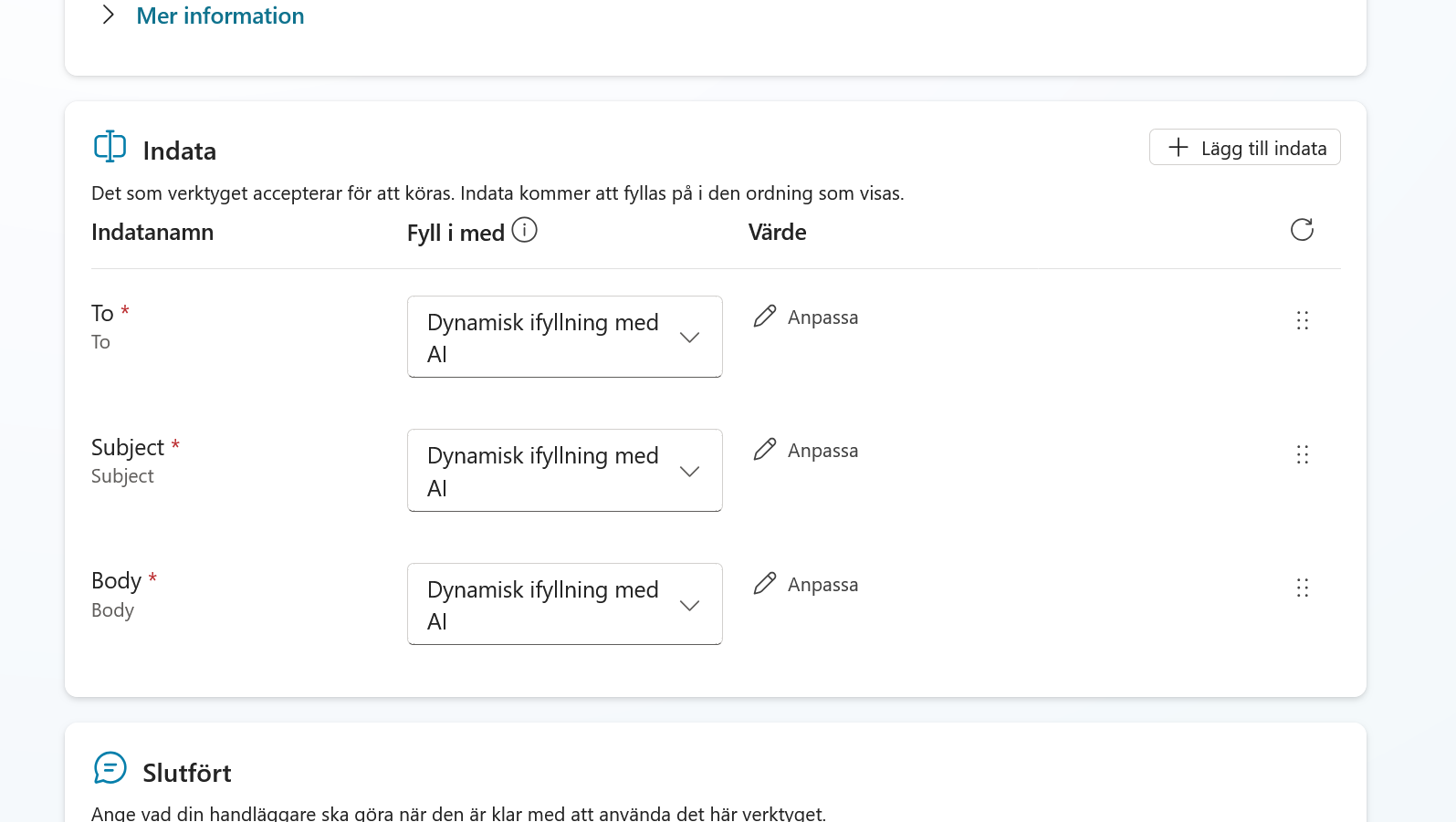Open the To row's Dynamisk ifyllning dropdown
Image resolution: width=1456 pixels, height=822 pixels.
[x=565, y=337]
